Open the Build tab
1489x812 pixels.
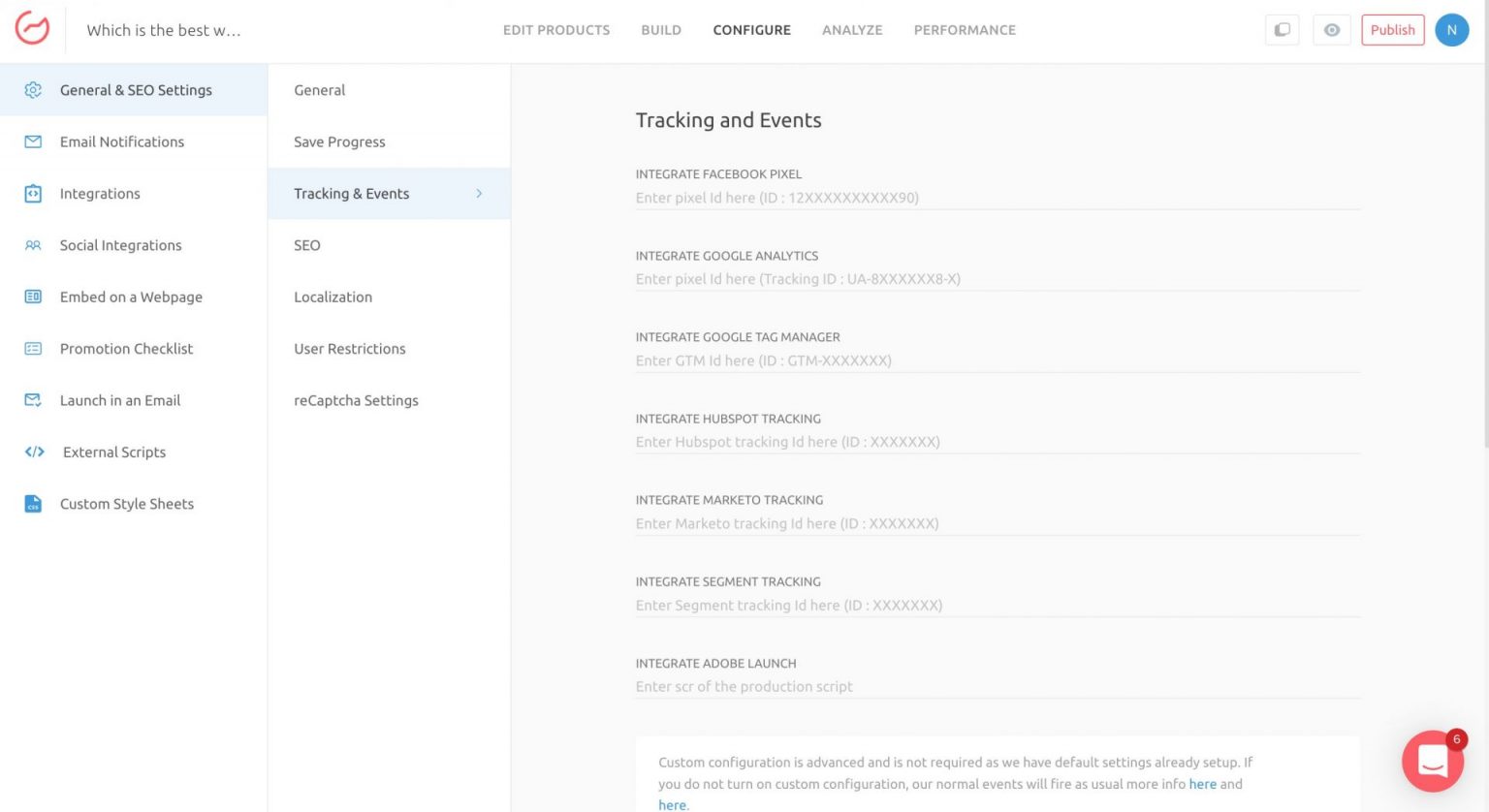tap(660, 30)
